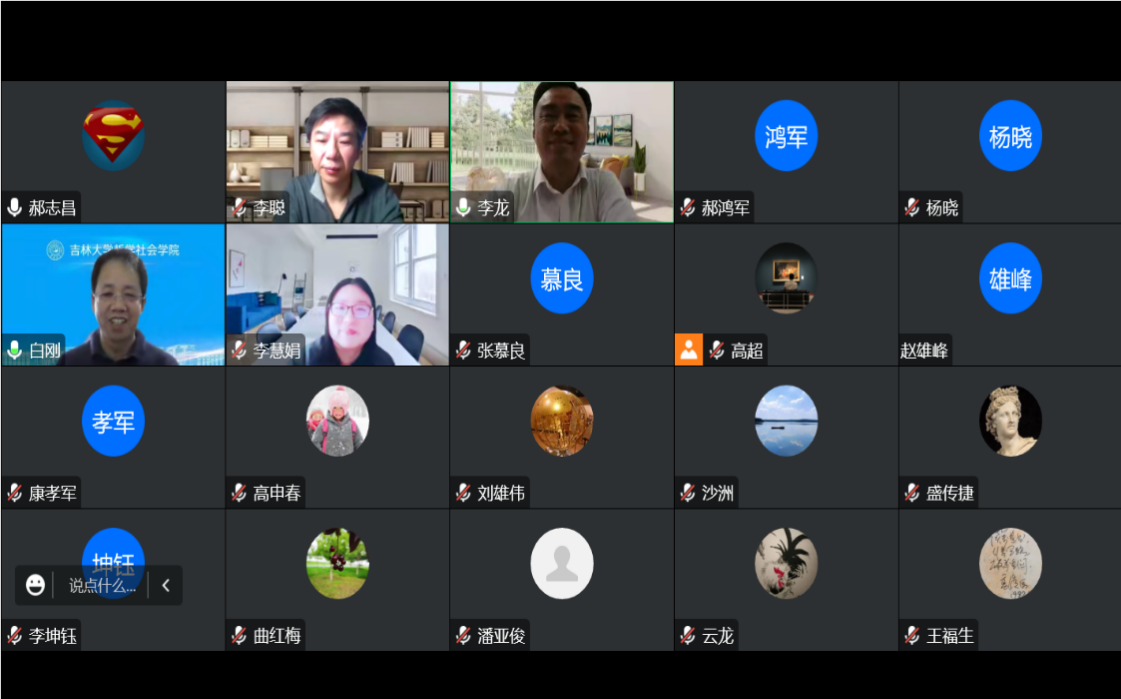Click the emoji smiley icon in chat bar
The width and height of the screenshot is (1121, 699).
(x=35, y=585)
